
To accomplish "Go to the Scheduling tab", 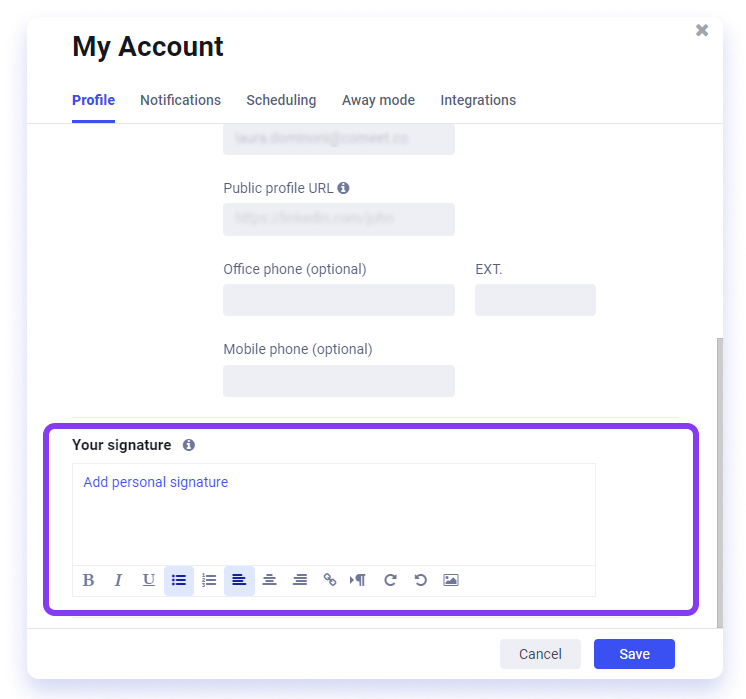I will 281,100.
